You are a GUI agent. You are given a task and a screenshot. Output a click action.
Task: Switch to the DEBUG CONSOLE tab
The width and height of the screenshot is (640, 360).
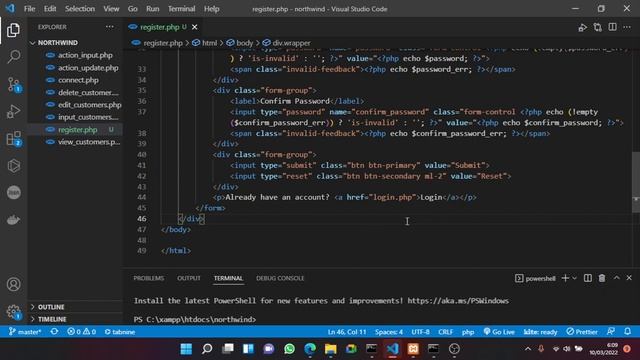[x=280, y=278]
